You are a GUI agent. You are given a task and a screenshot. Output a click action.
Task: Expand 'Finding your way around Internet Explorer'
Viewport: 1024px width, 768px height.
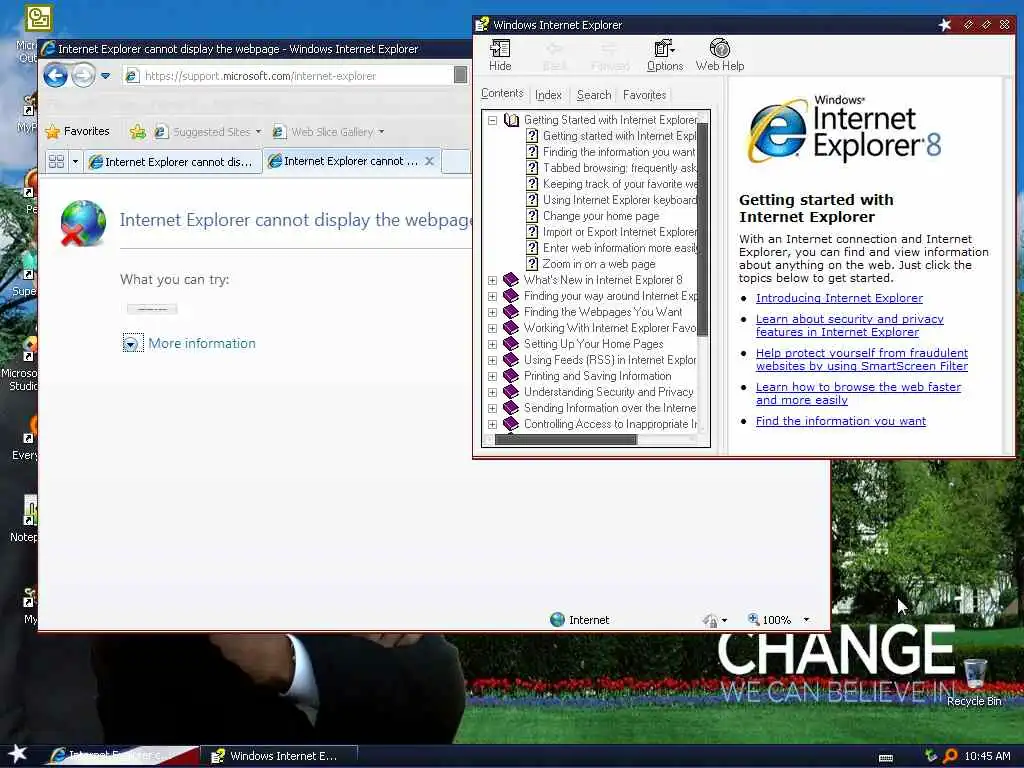tap(492, 296)
